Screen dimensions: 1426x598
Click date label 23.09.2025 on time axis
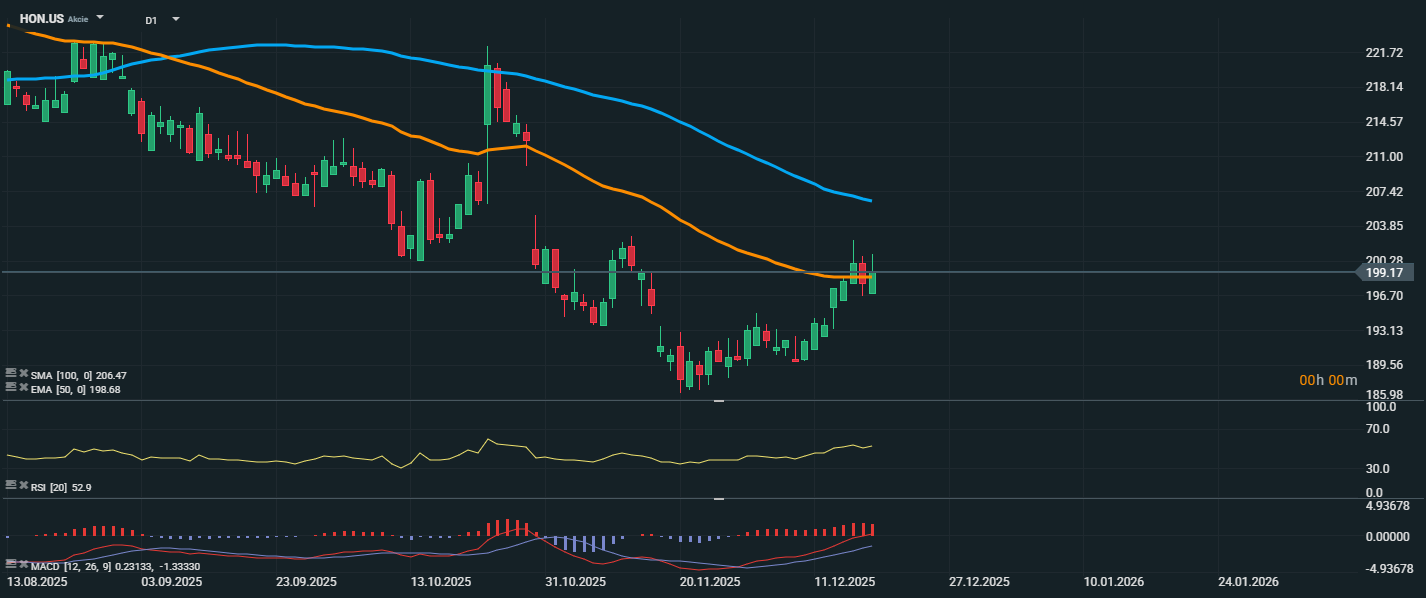pyautogui.click(x=307, y=582)
